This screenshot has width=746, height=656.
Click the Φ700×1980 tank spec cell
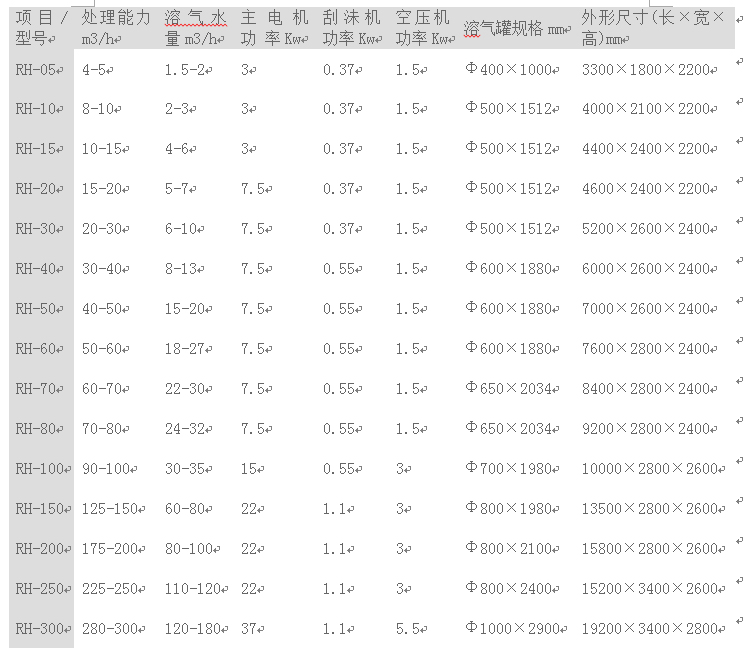coord(512,469)
